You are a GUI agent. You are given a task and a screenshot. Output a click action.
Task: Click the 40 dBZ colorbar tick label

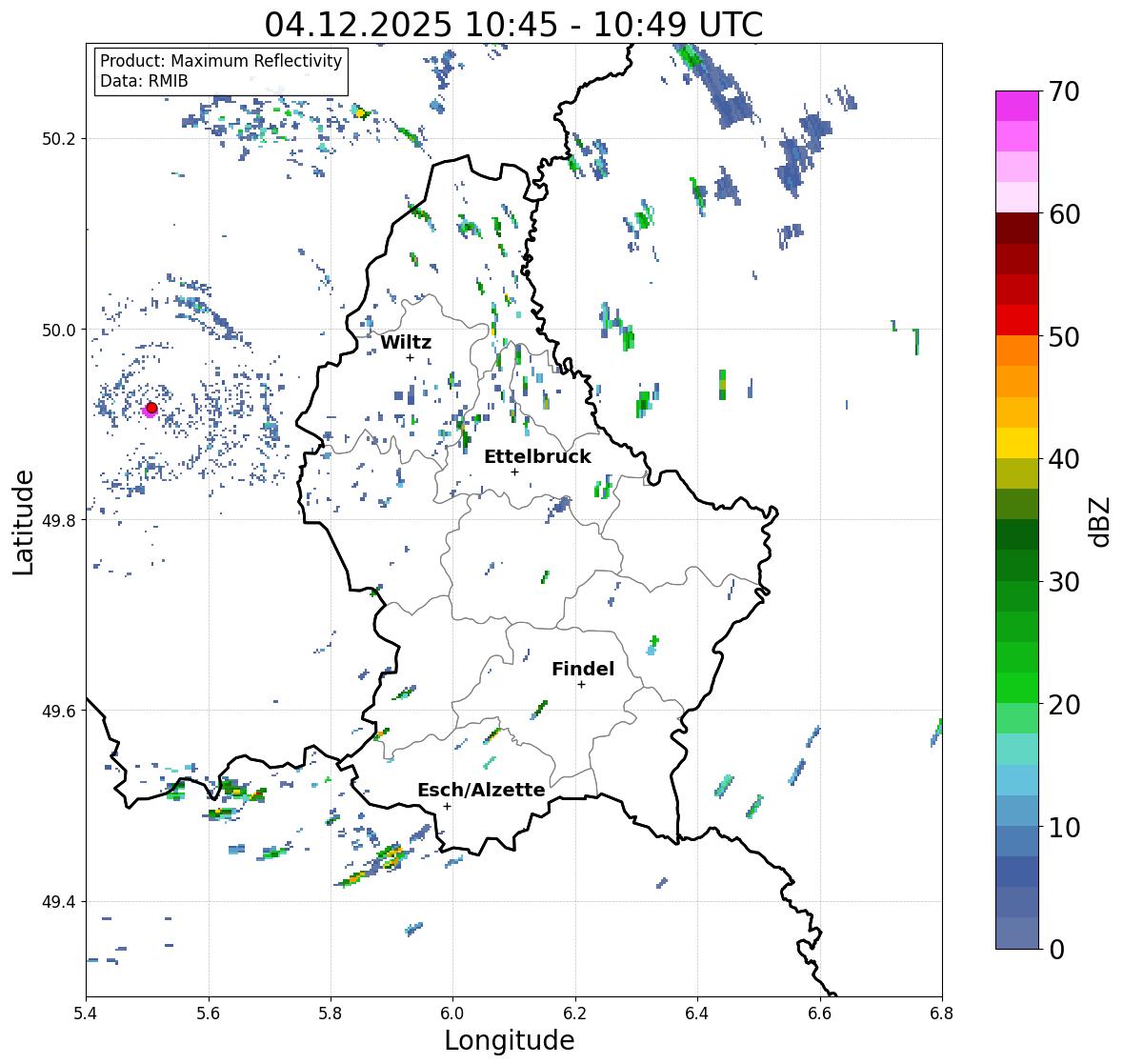point(1064,459)
